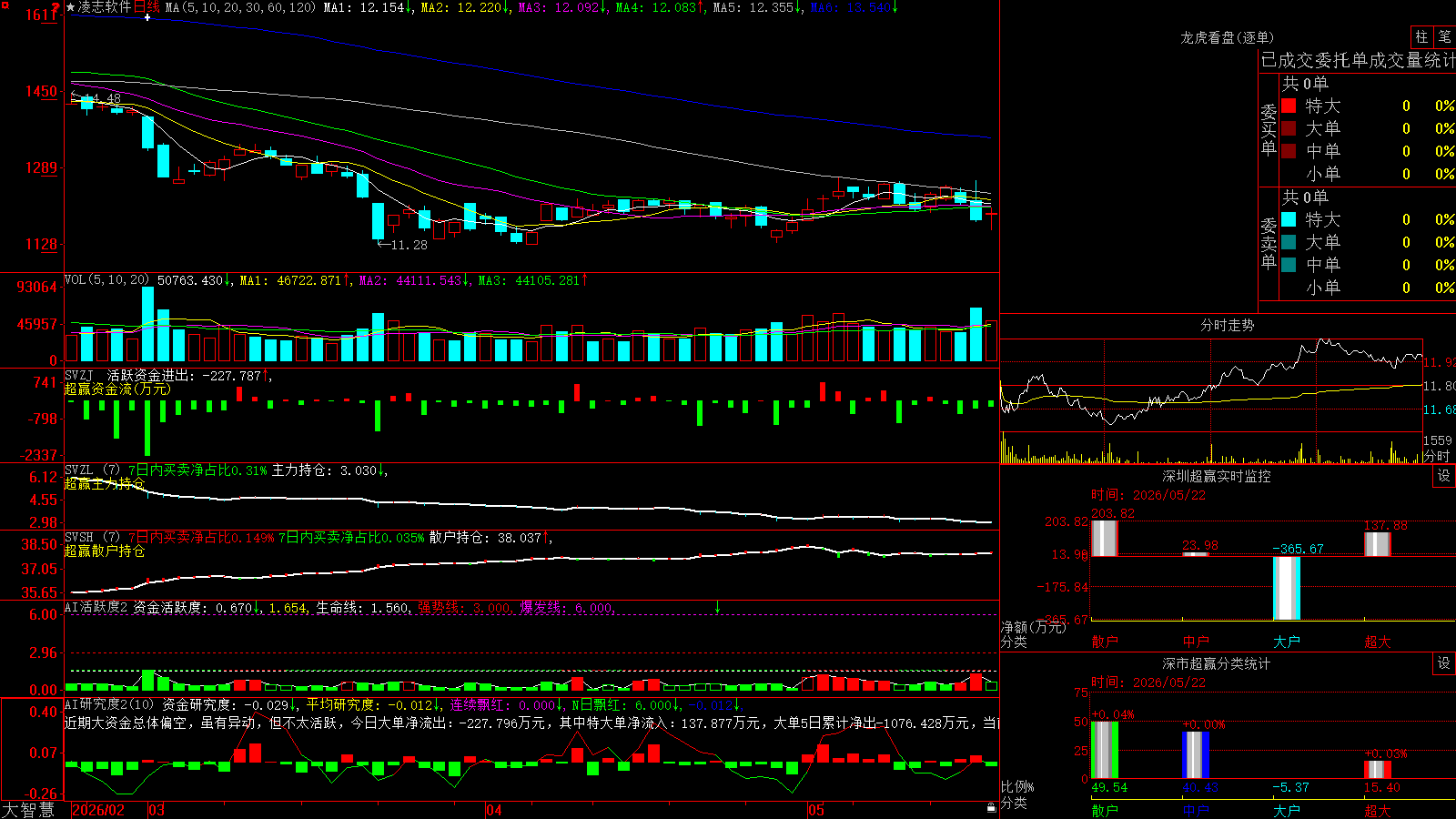The image size is (1456, 819).
Task: Click the 11.28 low price annotation
Action: coord(409,245)
